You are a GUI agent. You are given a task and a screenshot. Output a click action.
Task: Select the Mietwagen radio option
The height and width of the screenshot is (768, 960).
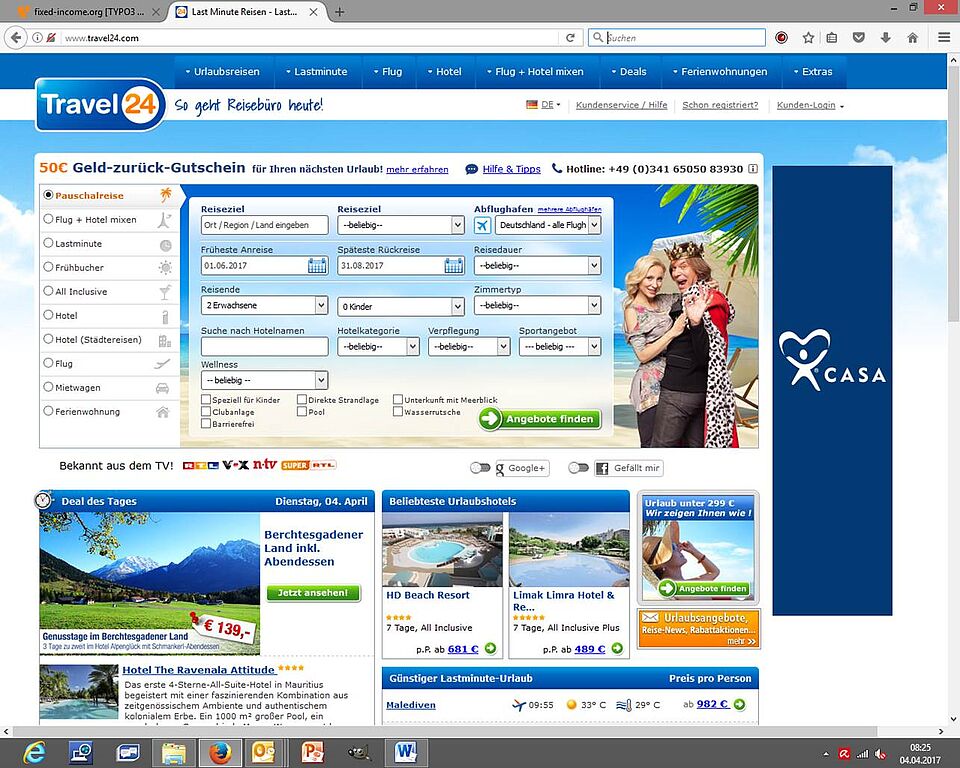point(48,387)
